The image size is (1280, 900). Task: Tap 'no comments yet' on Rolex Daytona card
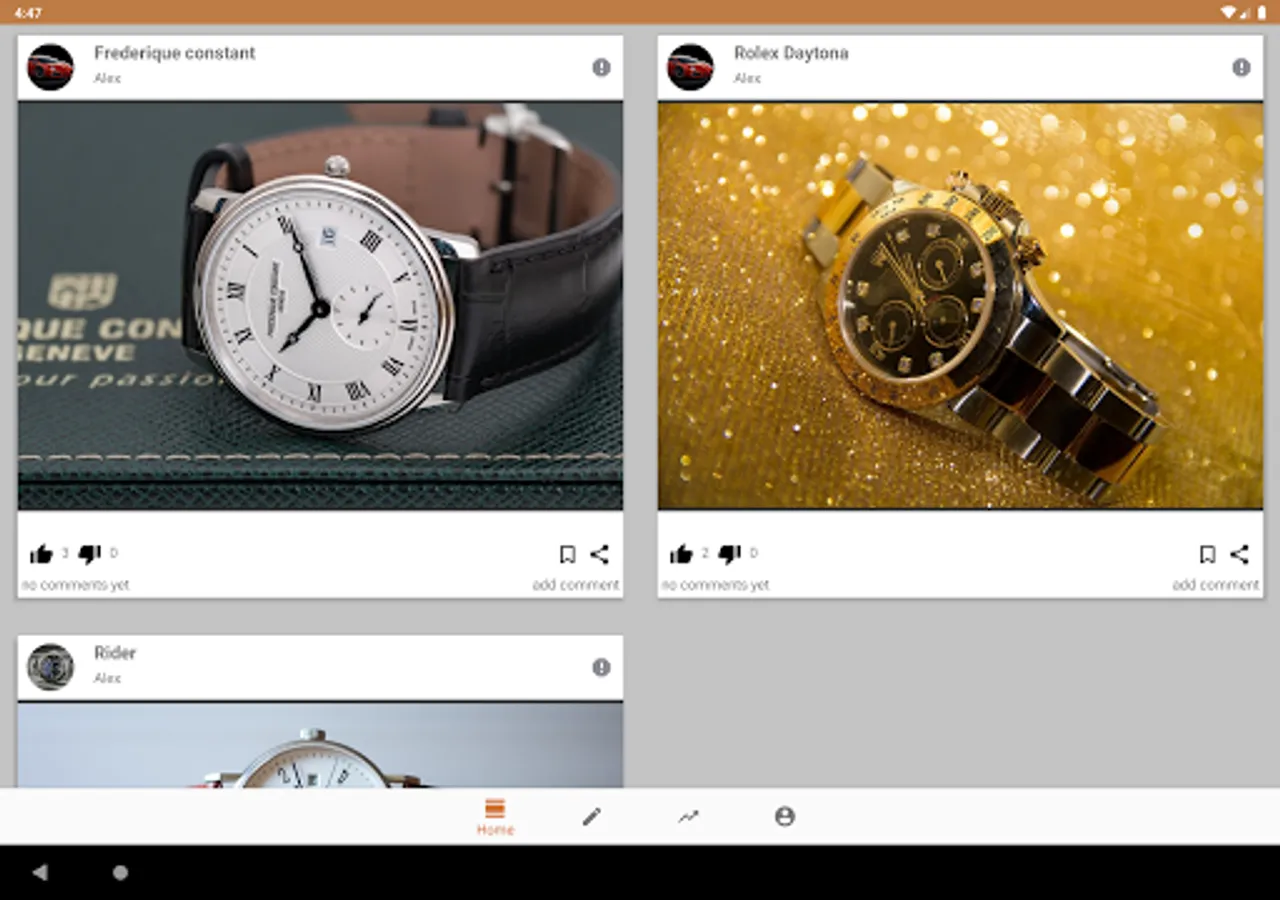click(716, 585)
